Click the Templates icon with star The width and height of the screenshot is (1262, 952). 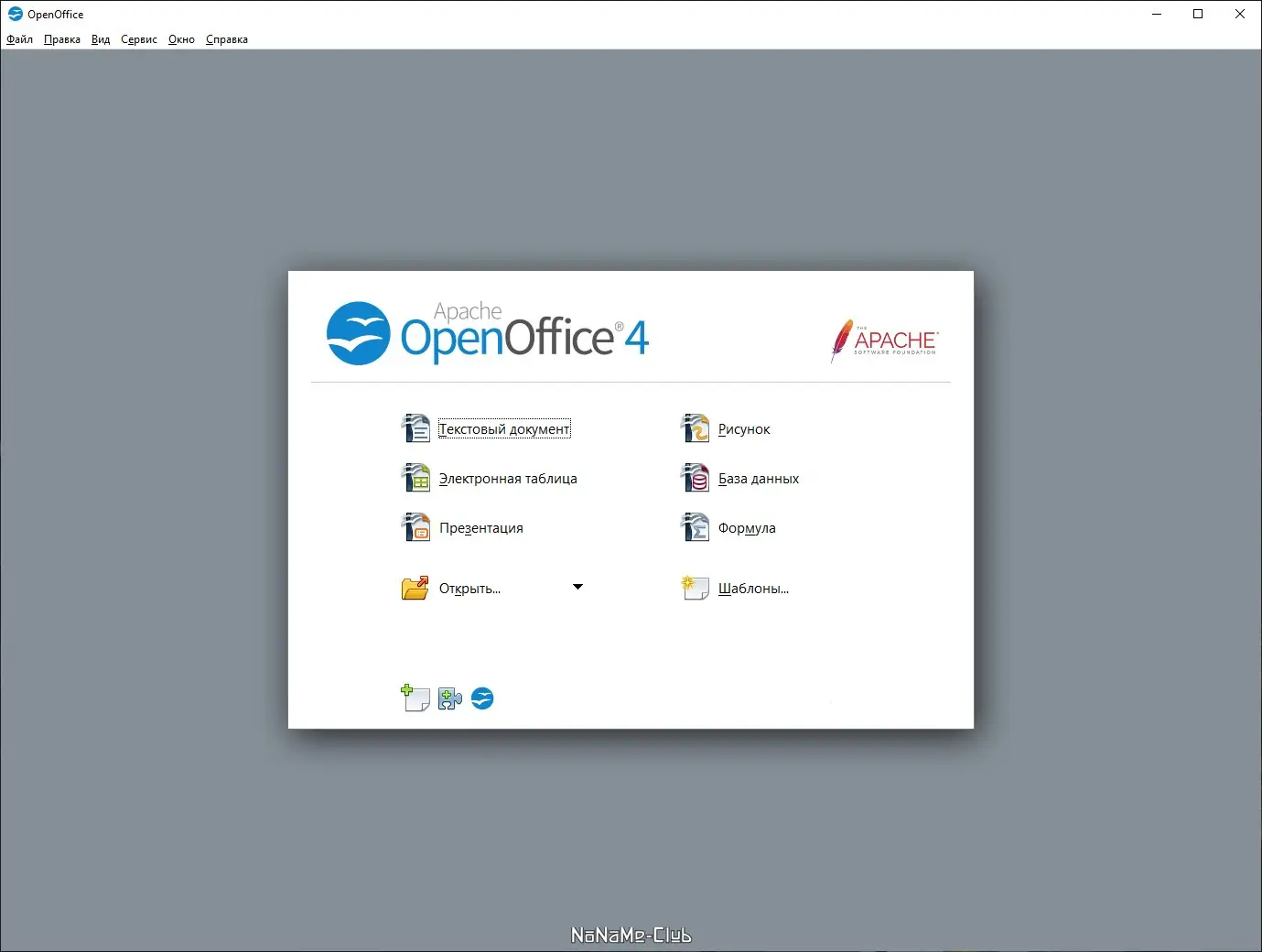click(x=696, y=588)
